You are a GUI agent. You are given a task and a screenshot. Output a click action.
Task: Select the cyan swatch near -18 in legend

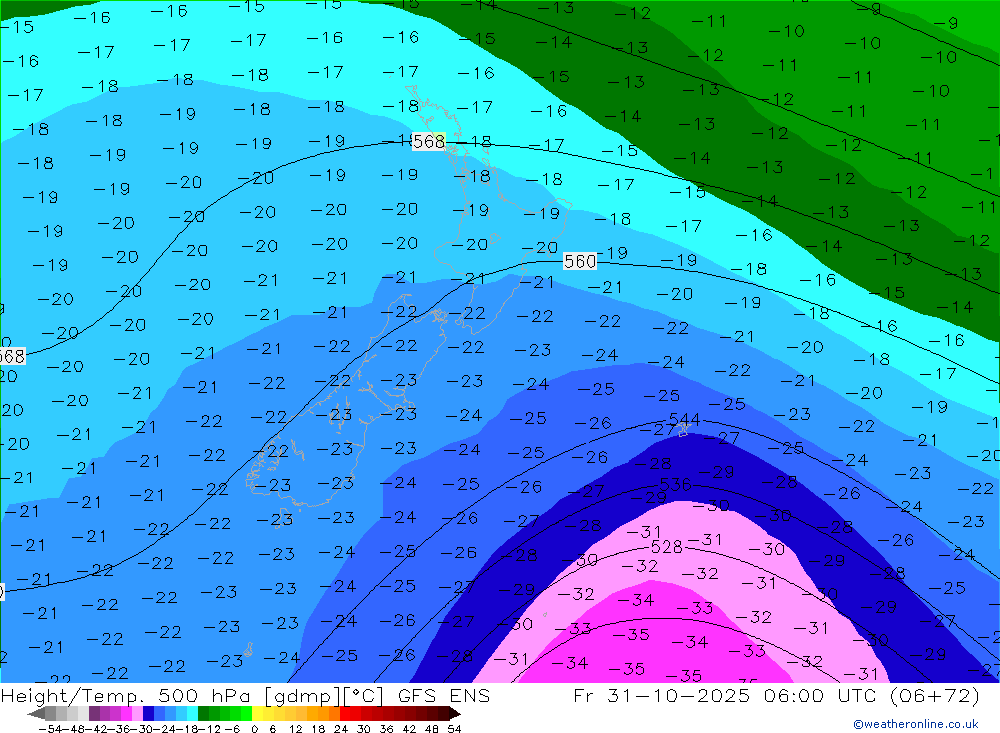coord(192,713)
